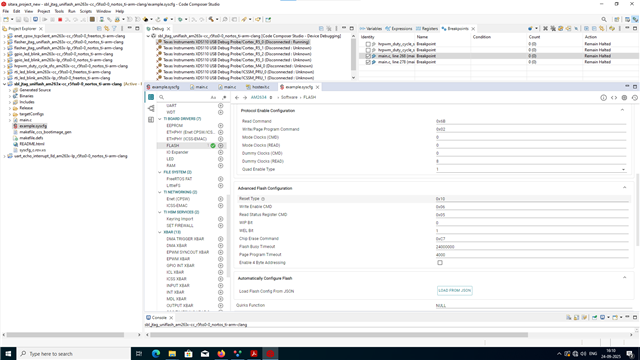
Task: Switch to Expressions tab
Action: (399, 29)
